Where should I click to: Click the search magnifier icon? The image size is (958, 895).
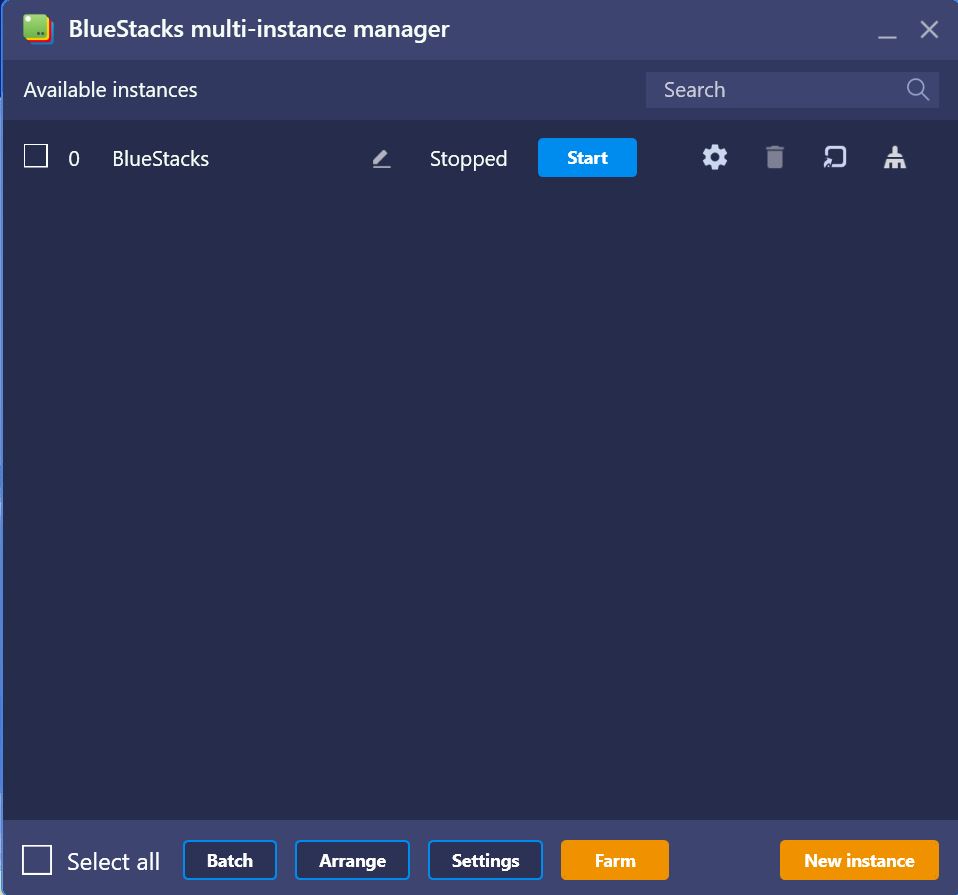point(917,90)
